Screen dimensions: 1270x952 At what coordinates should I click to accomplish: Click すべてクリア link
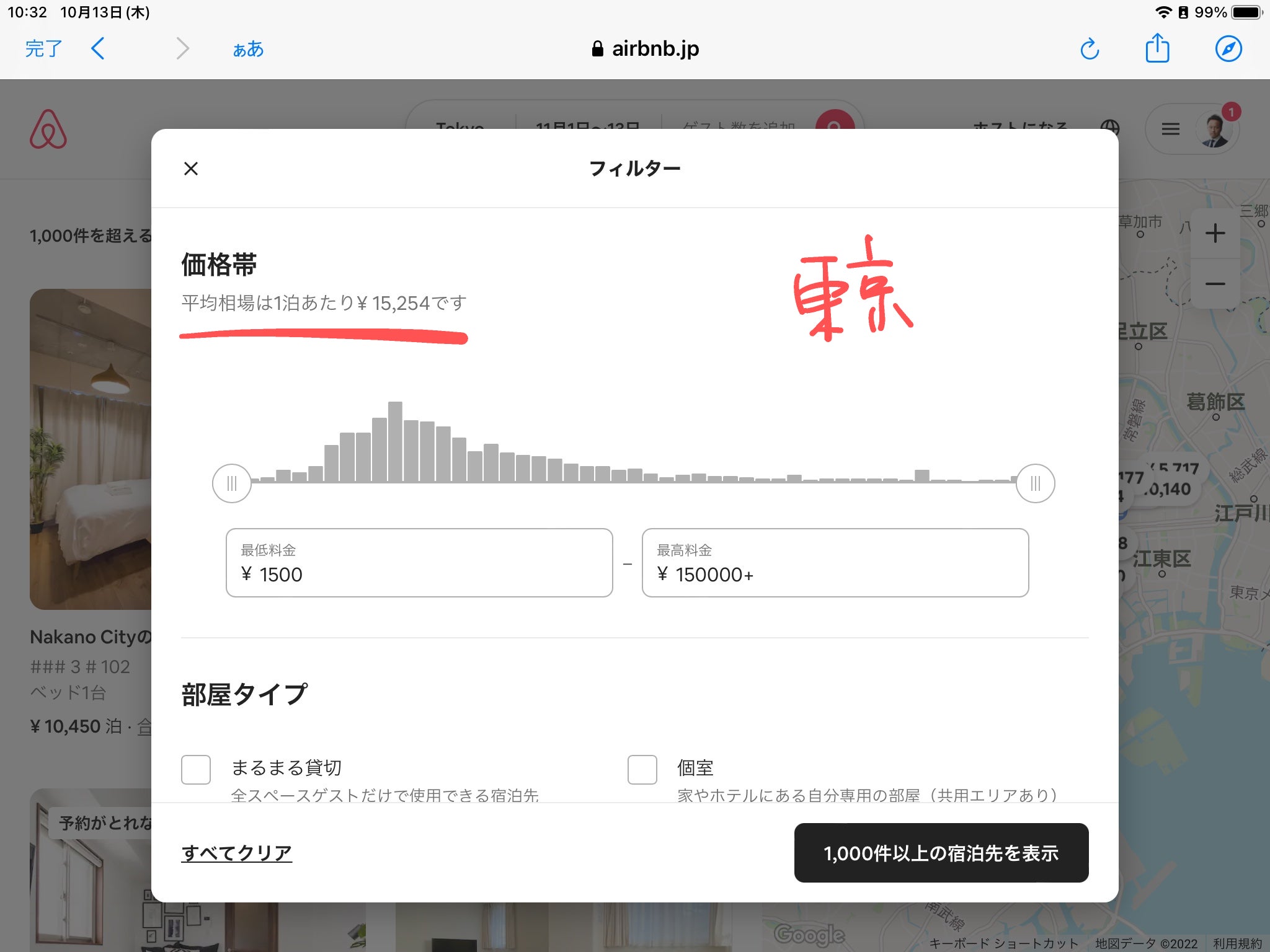(236, 853)
